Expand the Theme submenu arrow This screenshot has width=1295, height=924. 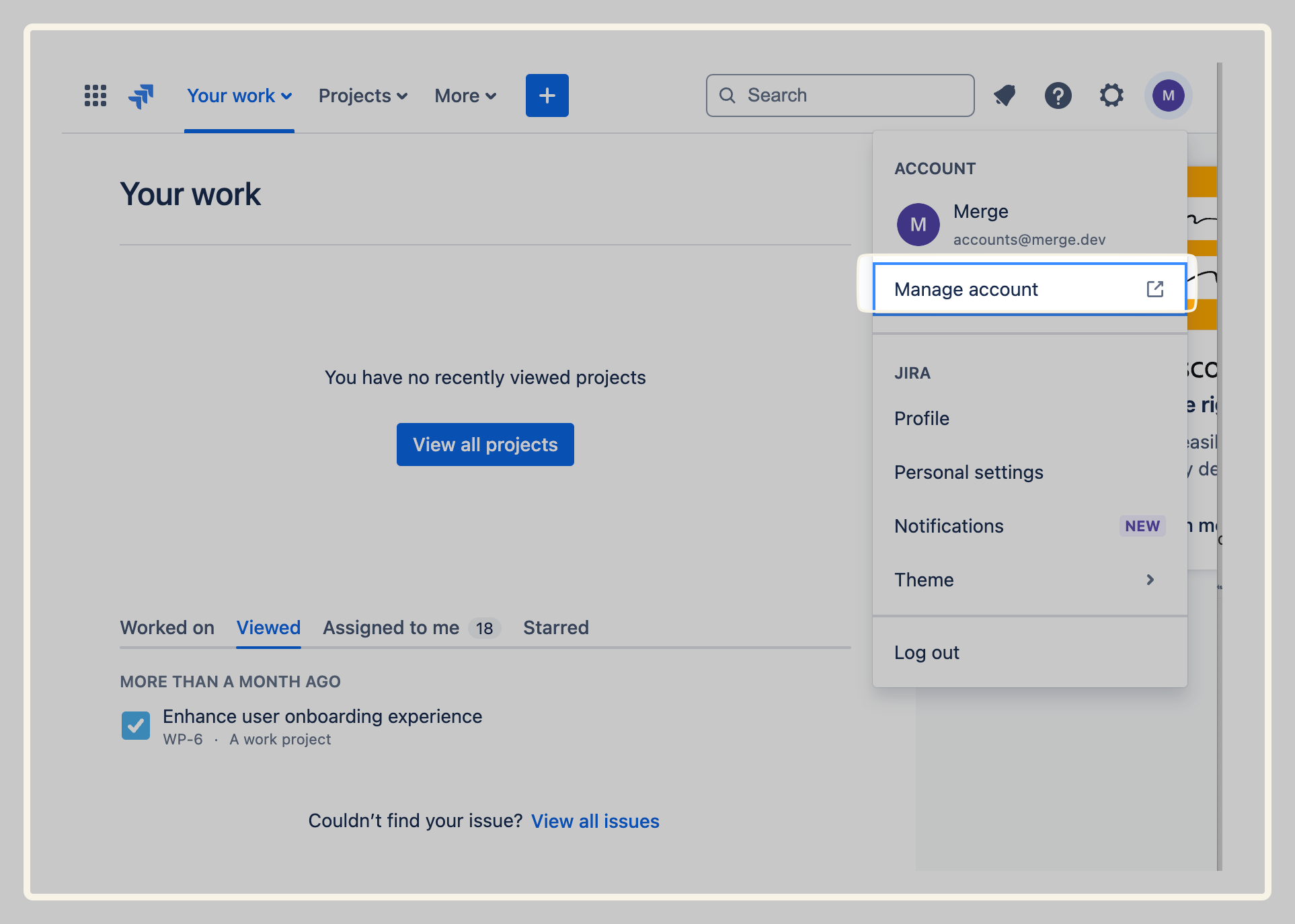point(1150,580)
